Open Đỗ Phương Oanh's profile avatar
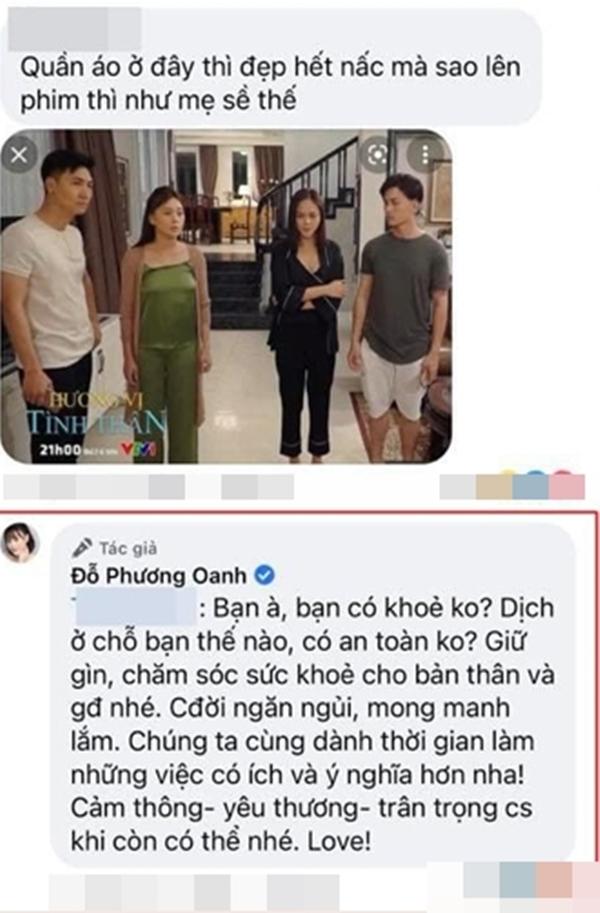 pos(20,543)
